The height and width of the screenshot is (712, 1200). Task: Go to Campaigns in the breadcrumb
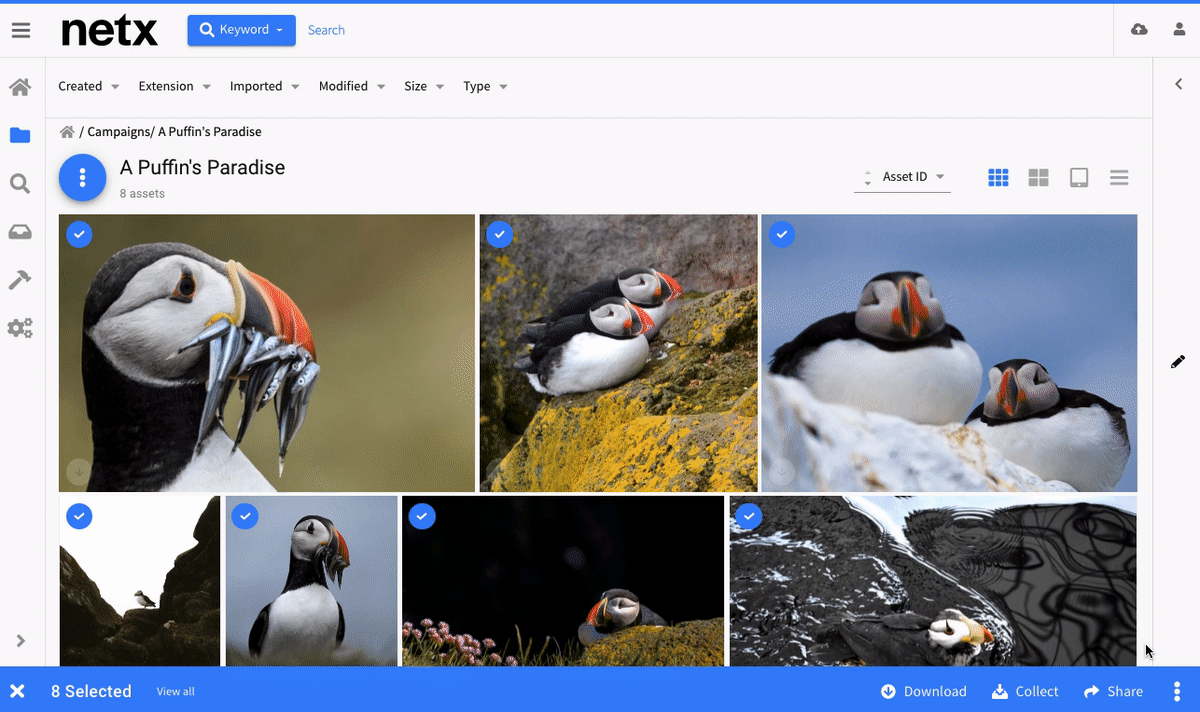coord(118,132)
